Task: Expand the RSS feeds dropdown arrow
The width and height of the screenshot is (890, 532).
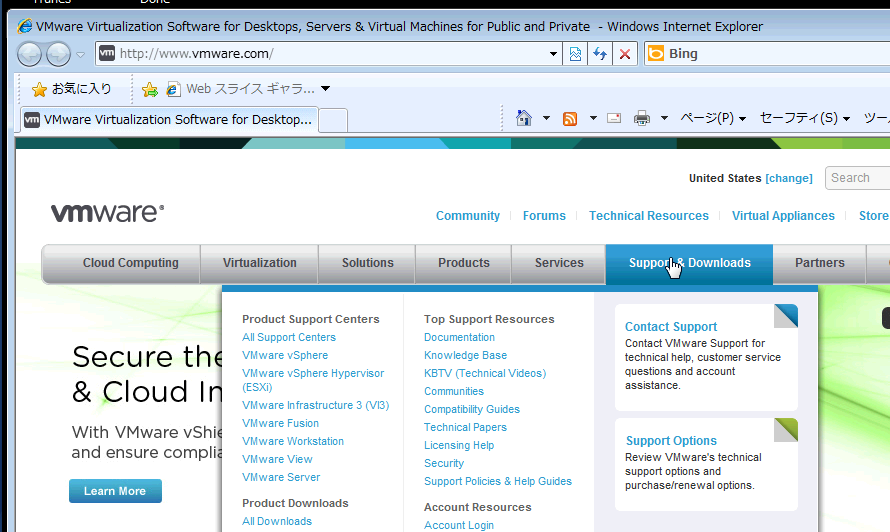Action: coord(593,118)
